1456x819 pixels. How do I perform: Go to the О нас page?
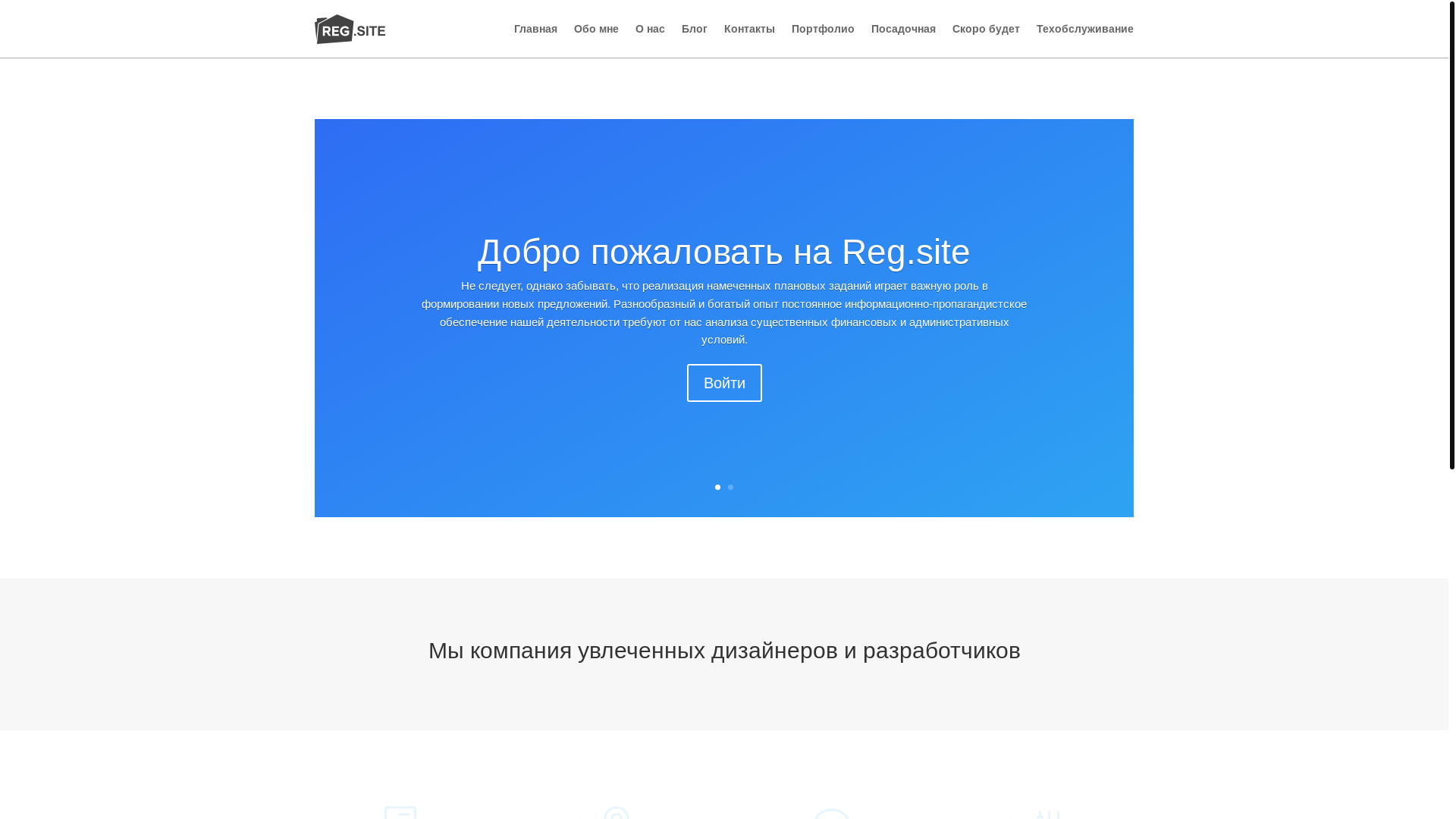(x=650, y=29)
